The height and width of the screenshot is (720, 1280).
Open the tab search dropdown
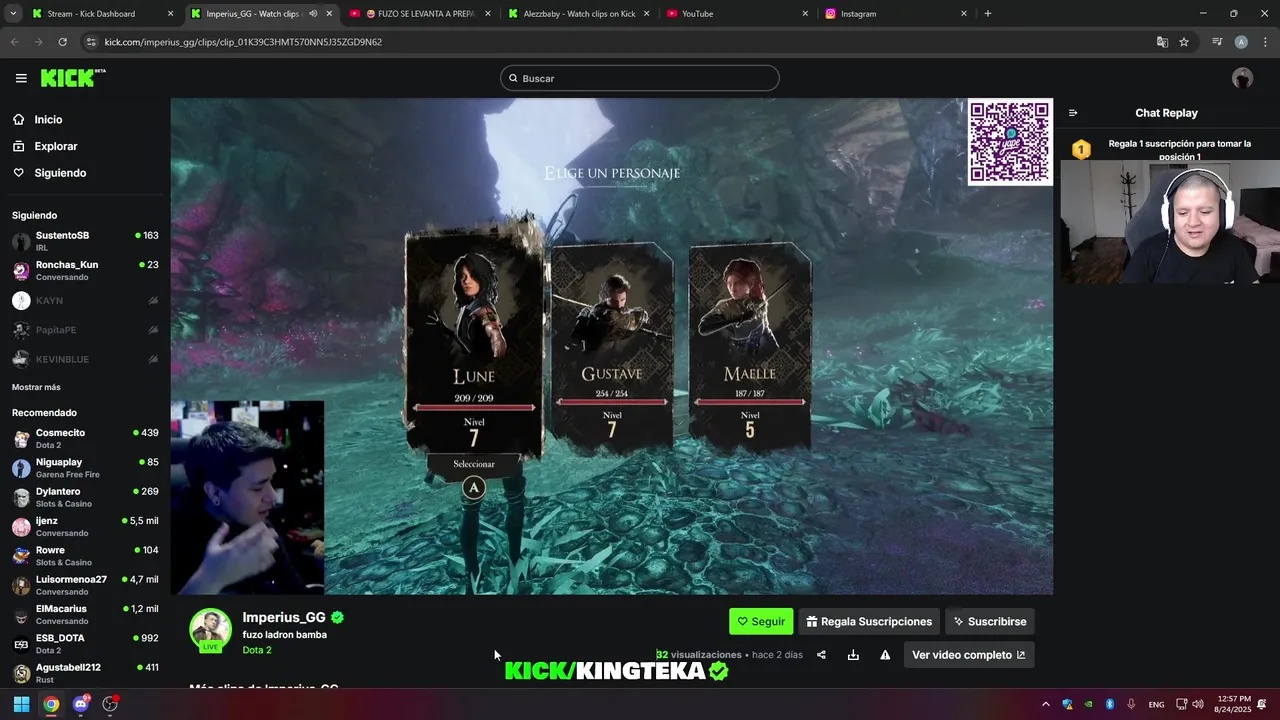pos(13,14)
